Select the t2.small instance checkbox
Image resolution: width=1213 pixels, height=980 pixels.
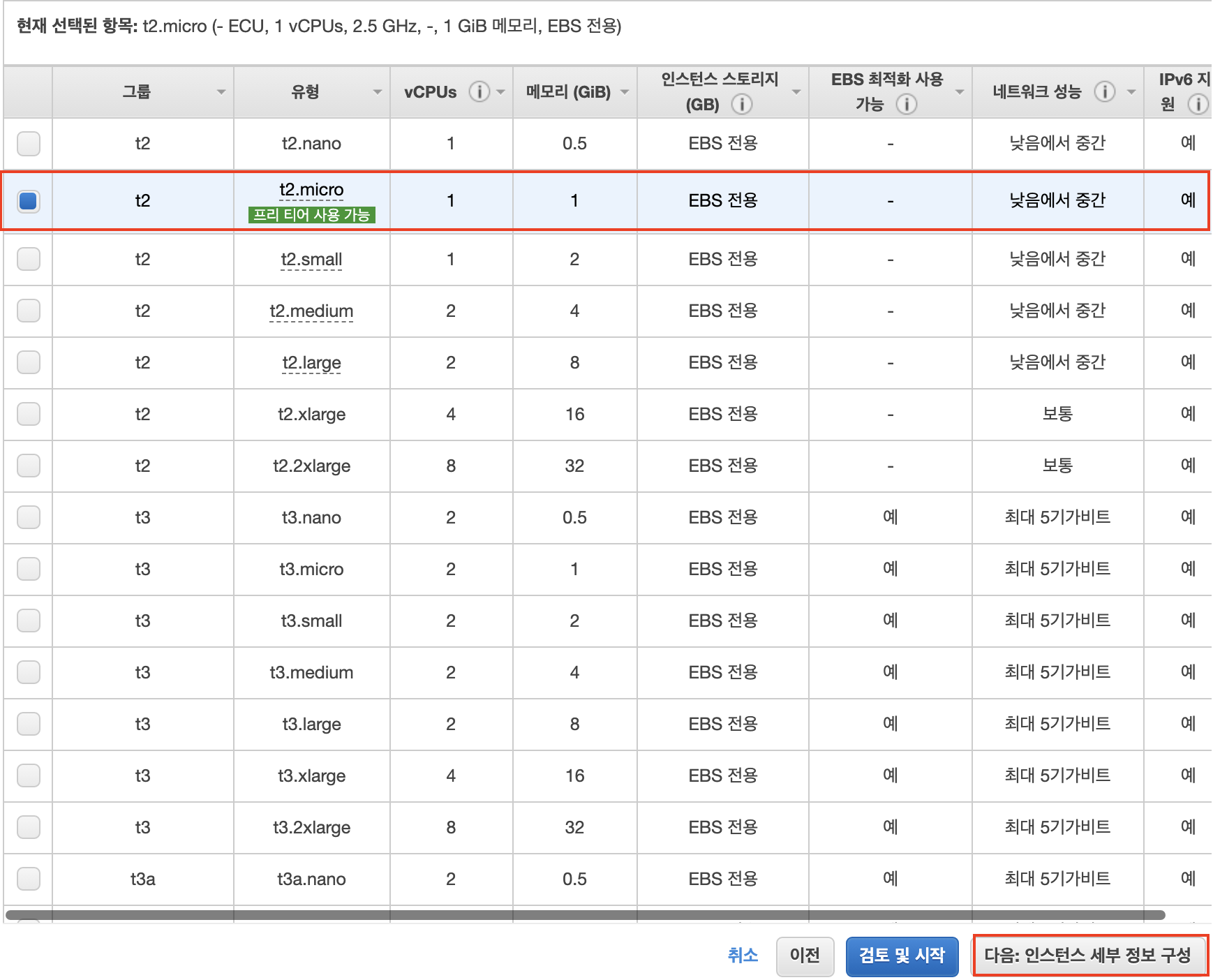[x=29, y=259]
